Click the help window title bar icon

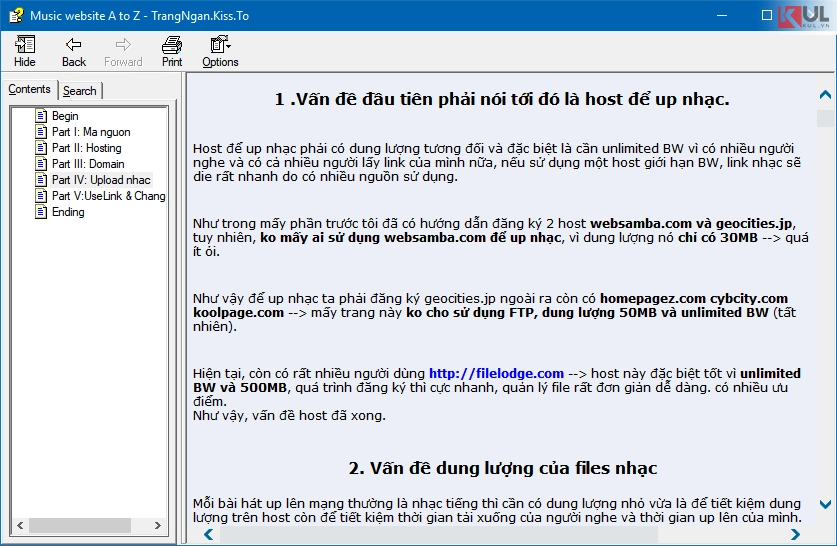click(17, 15)
